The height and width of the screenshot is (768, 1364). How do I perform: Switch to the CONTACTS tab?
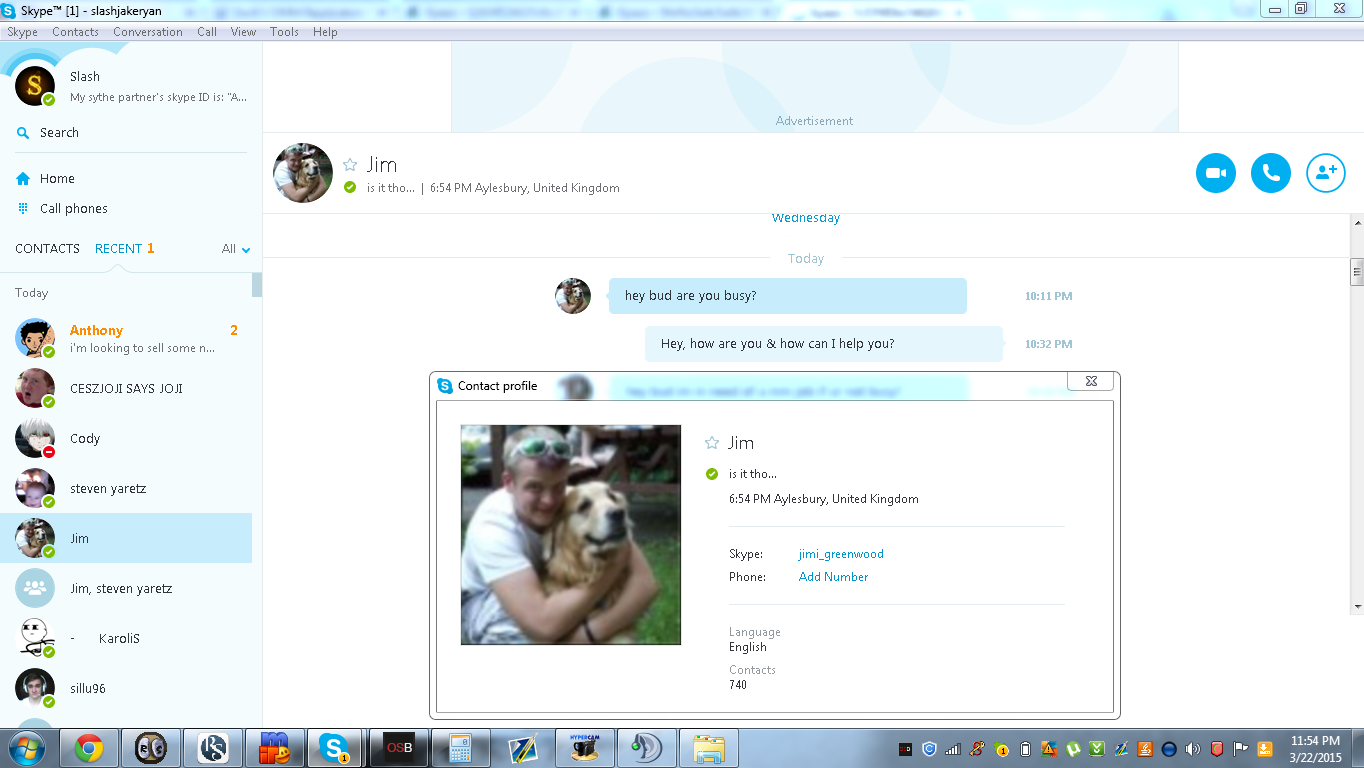(x=47, y=249)
